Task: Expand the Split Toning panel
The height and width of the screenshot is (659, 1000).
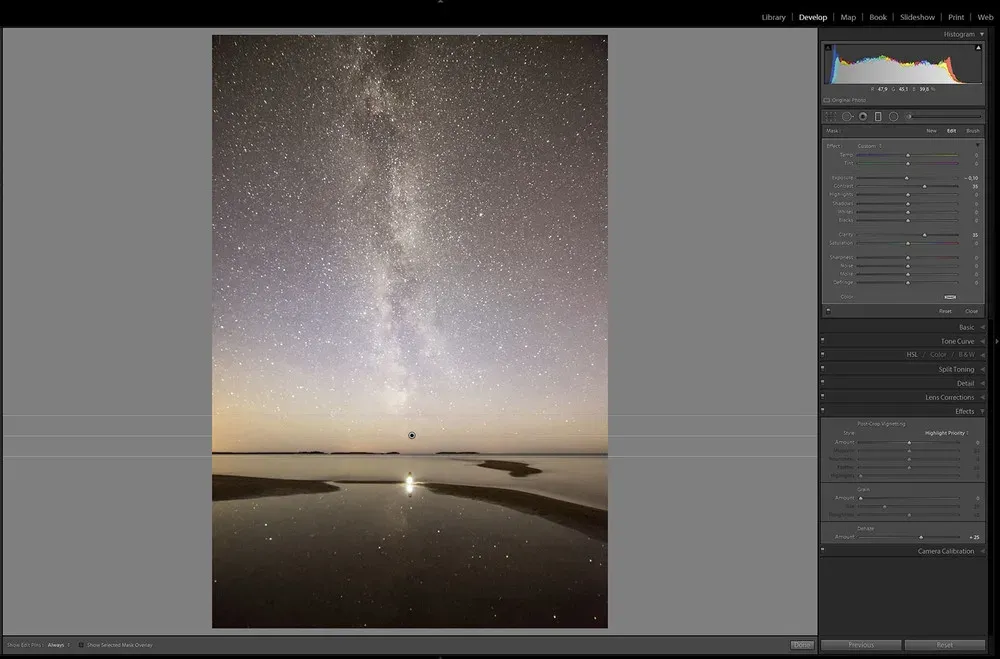Action: click(x=982, y=369)
